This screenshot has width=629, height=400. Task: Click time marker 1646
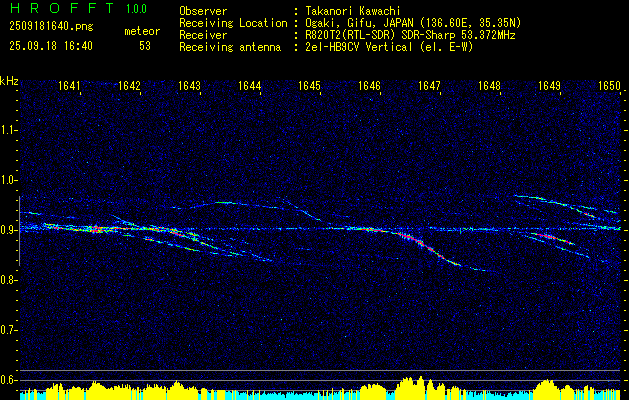pyautogui.click(x=369, y=85)
